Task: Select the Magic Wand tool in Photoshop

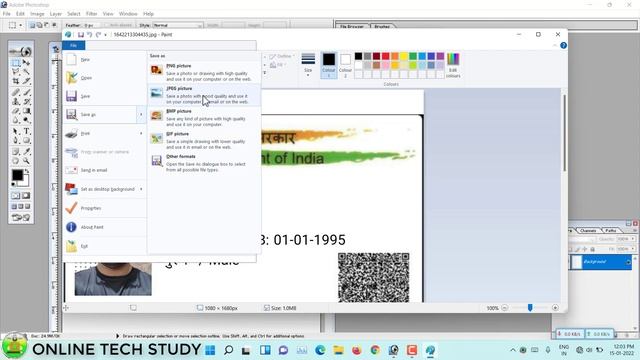Action: tap(26, 72)
